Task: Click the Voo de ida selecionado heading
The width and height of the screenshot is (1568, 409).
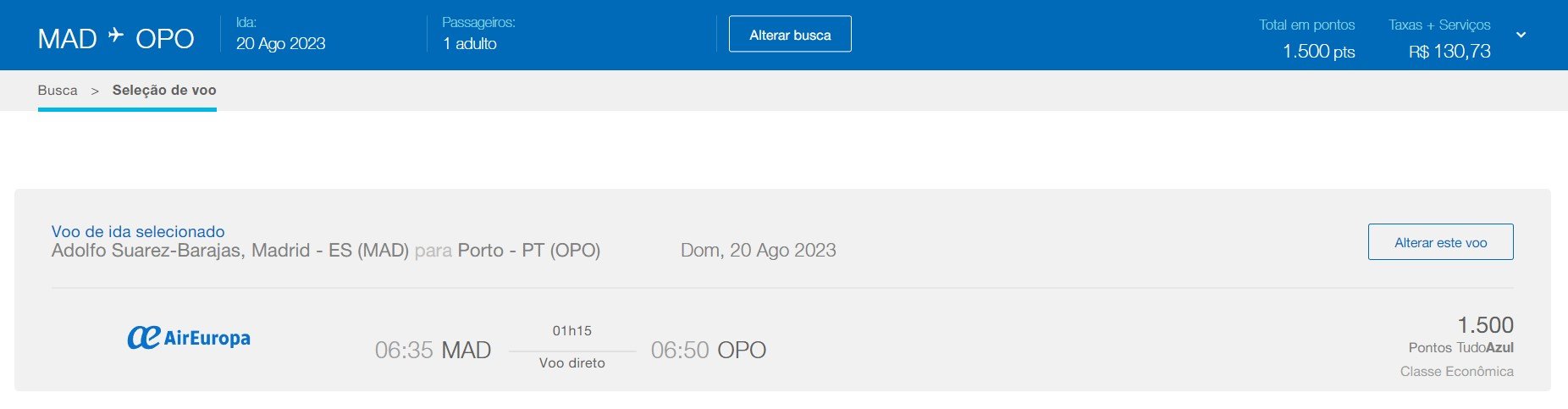Action: tap(138, 231)
